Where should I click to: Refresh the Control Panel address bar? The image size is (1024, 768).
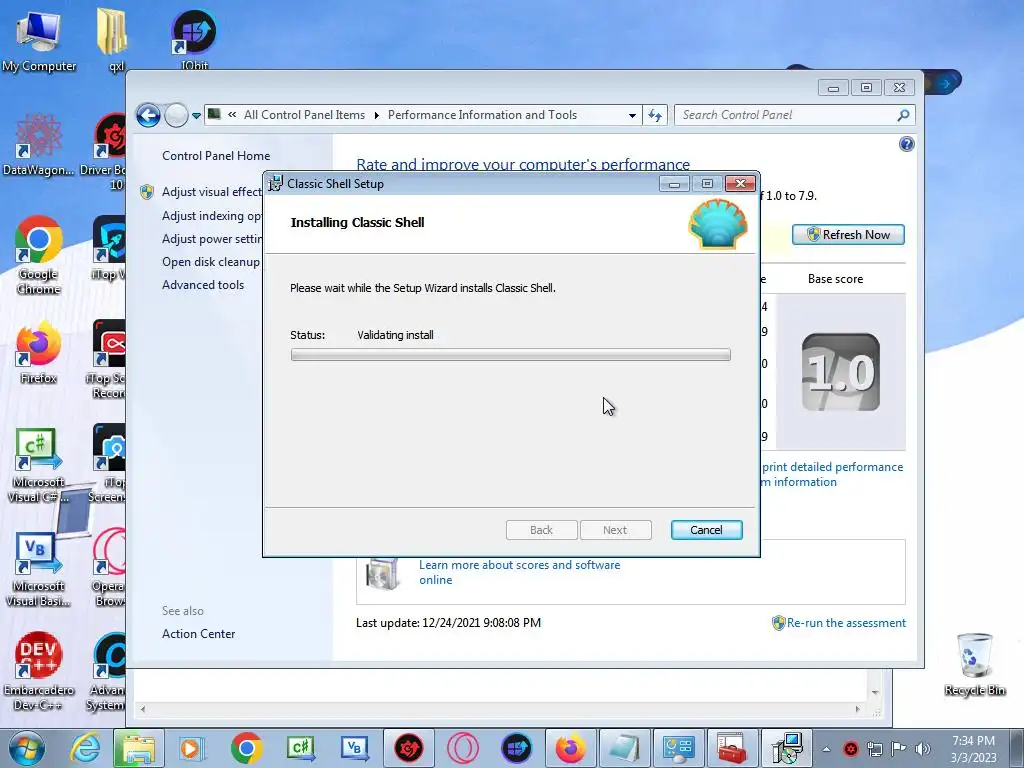click(x=655, y=116)
